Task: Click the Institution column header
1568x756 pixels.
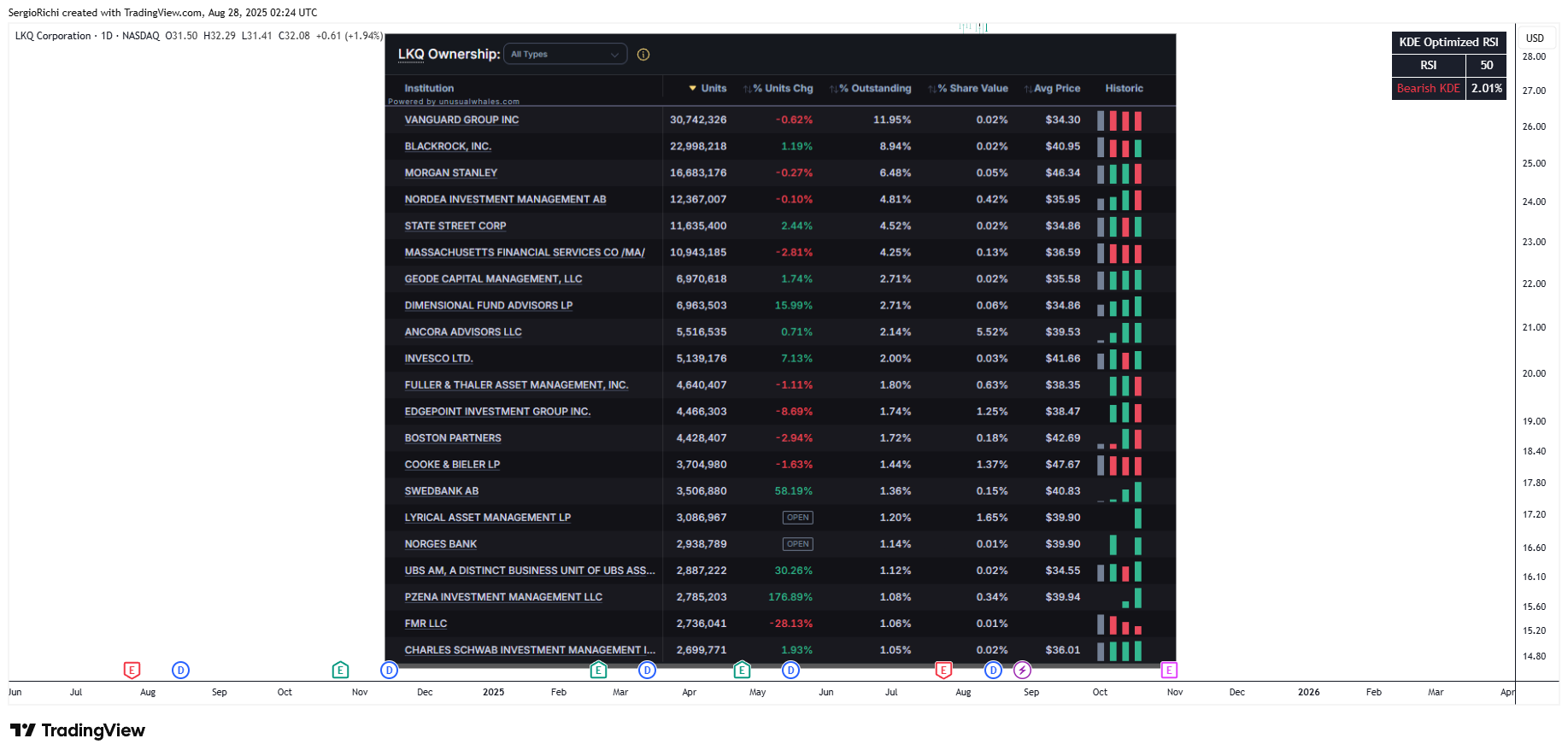Action: (429, 88)
